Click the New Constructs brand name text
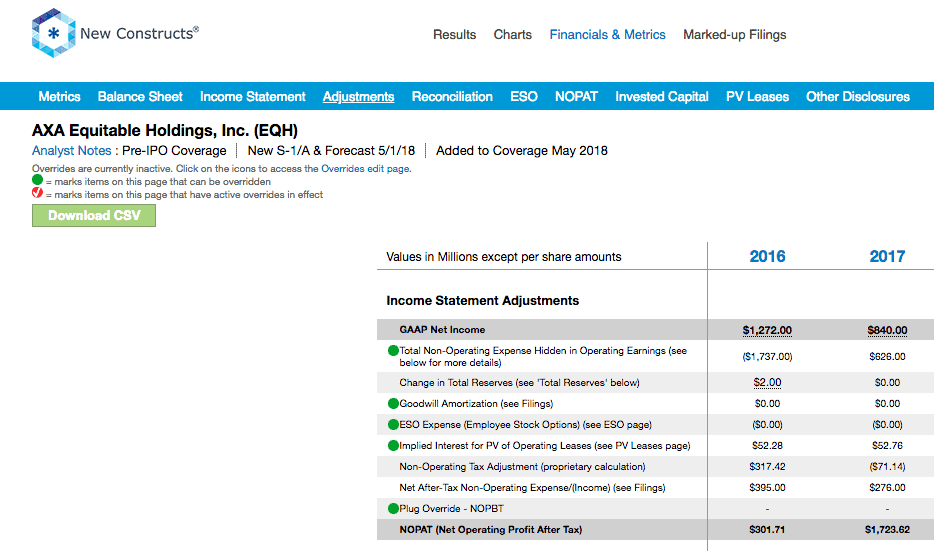Viewport: 934px width, 551px height. (x=139, y=33)
